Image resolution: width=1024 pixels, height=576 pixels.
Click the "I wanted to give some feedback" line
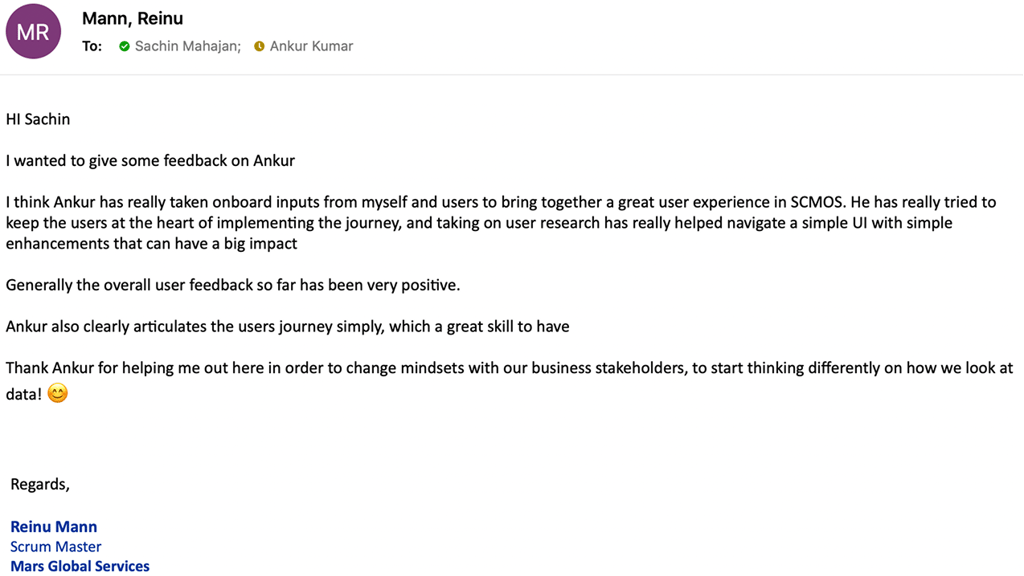point(150,160)
